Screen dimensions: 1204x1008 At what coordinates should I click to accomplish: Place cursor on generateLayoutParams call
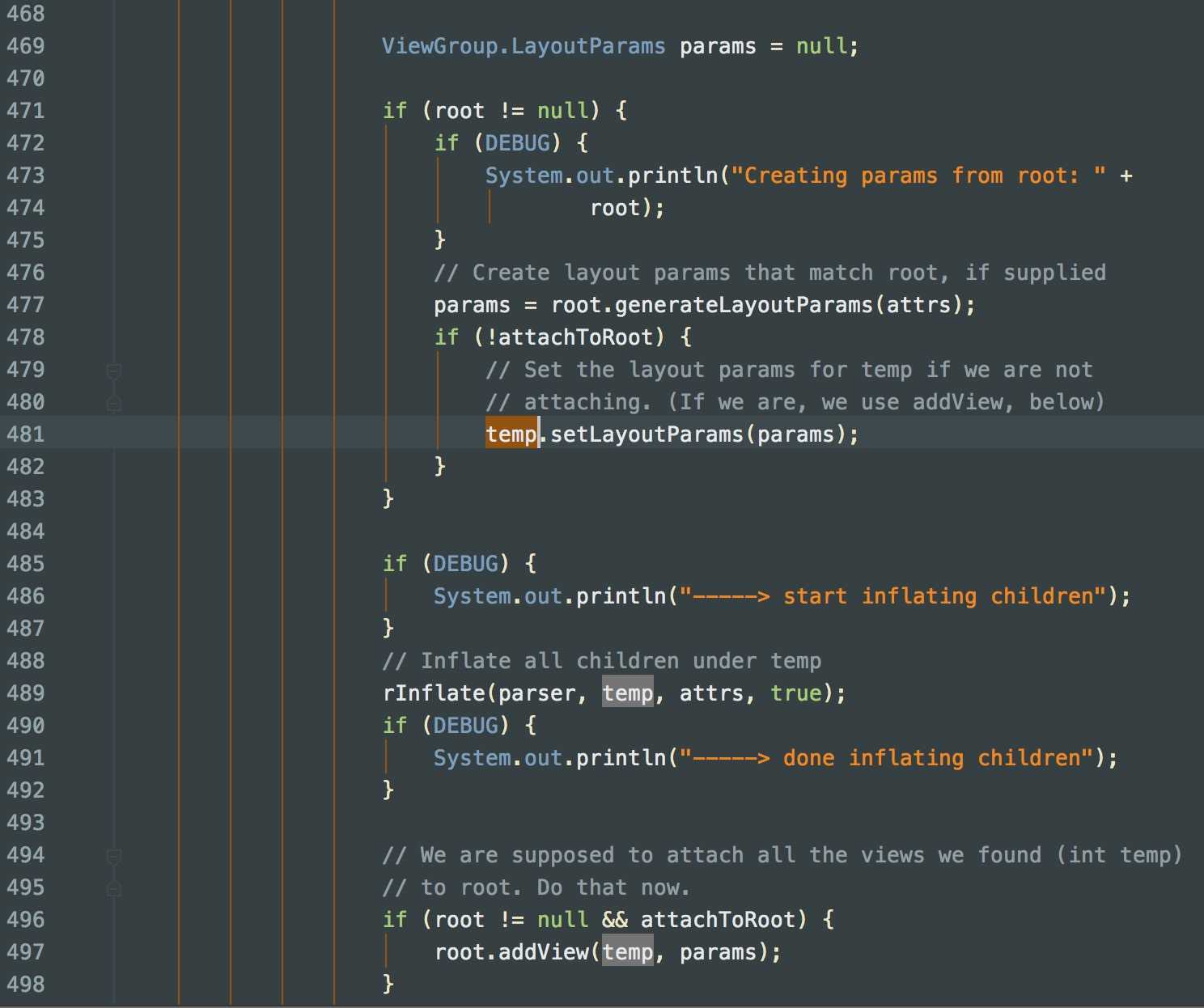[744, 305]
